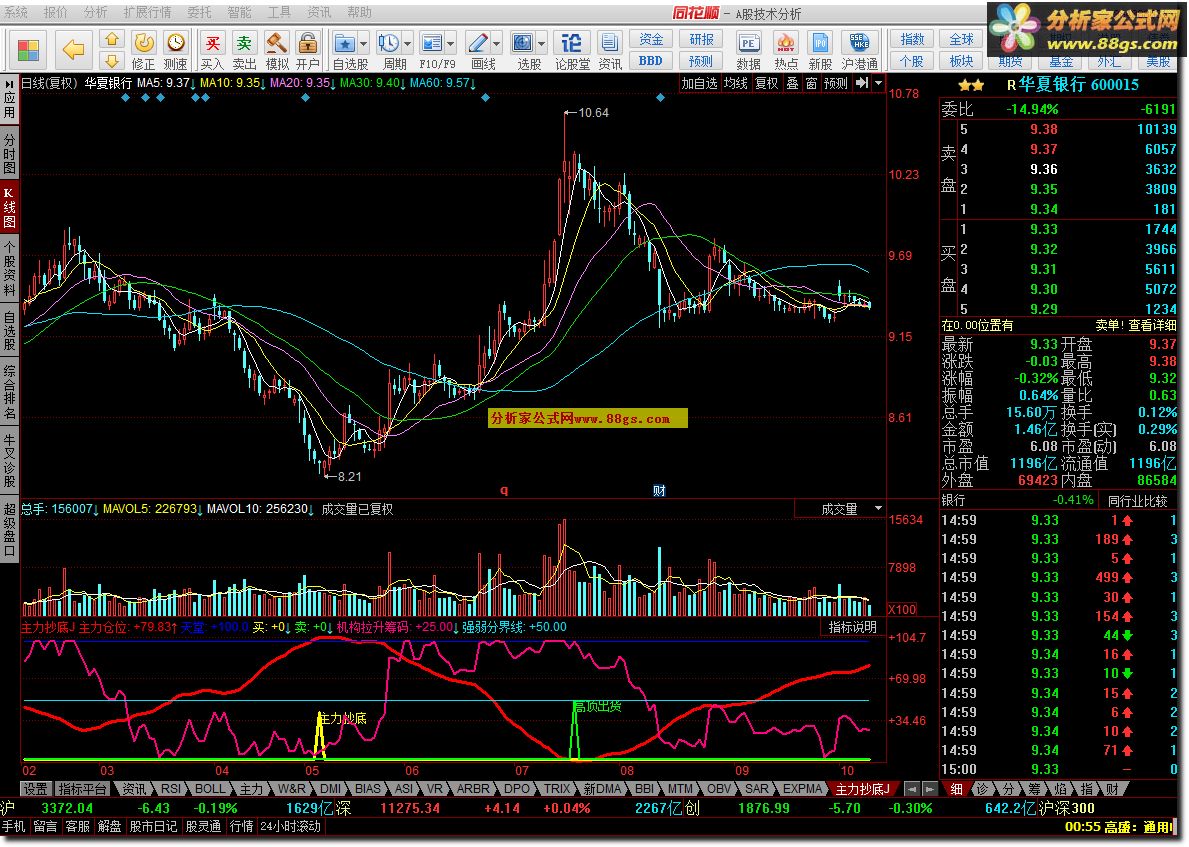1189x847 pixels.
Task: Click the yellow down arrow icon
Action: pyautogui.click(x=112, y=61)
